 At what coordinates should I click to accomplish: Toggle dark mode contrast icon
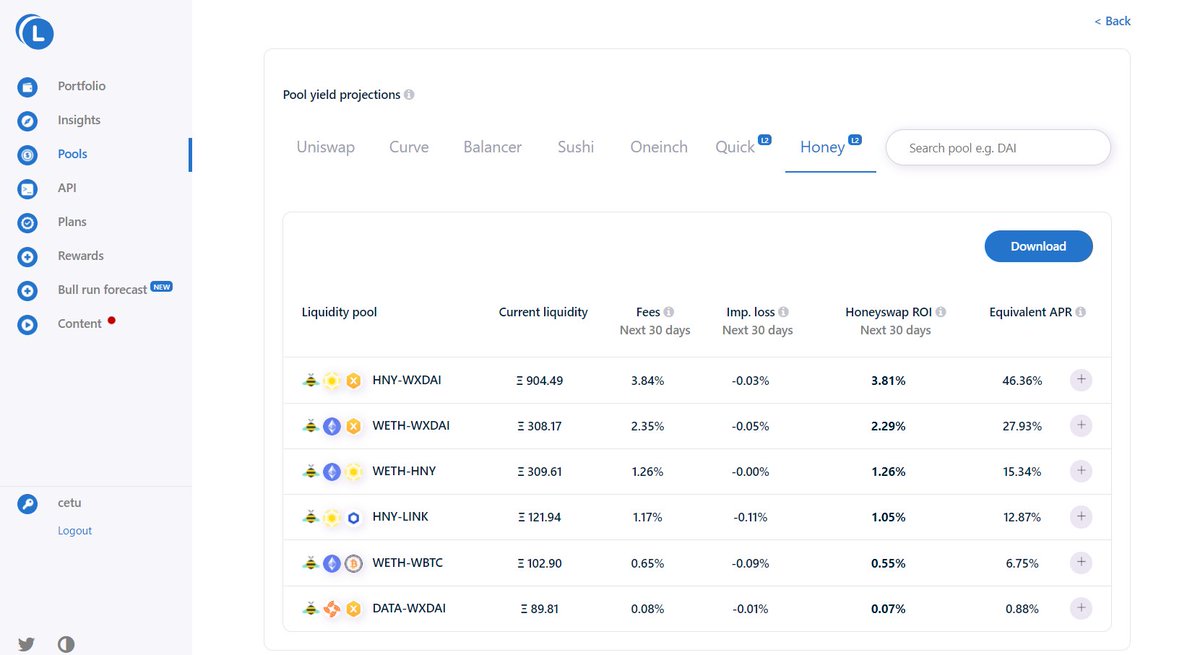(66, 645)
